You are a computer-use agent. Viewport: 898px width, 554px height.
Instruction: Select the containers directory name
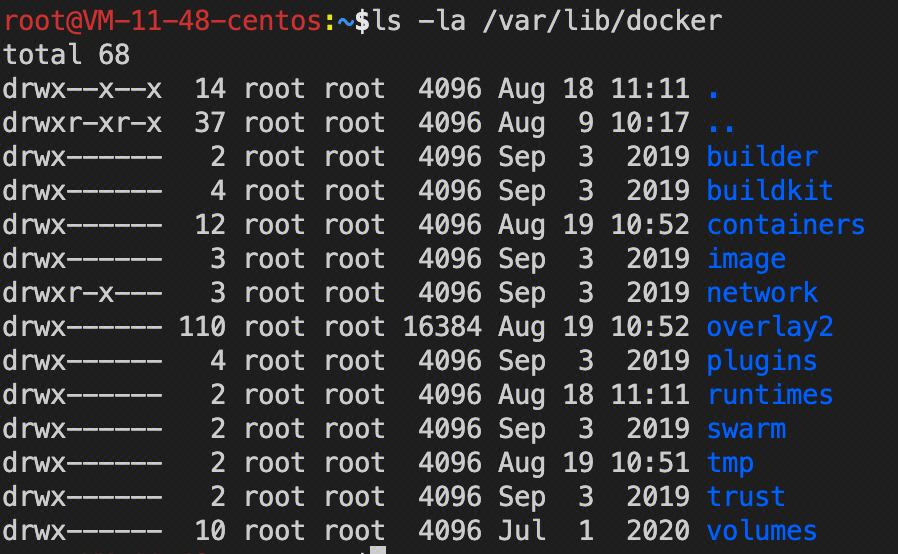(x=786, y=225)
